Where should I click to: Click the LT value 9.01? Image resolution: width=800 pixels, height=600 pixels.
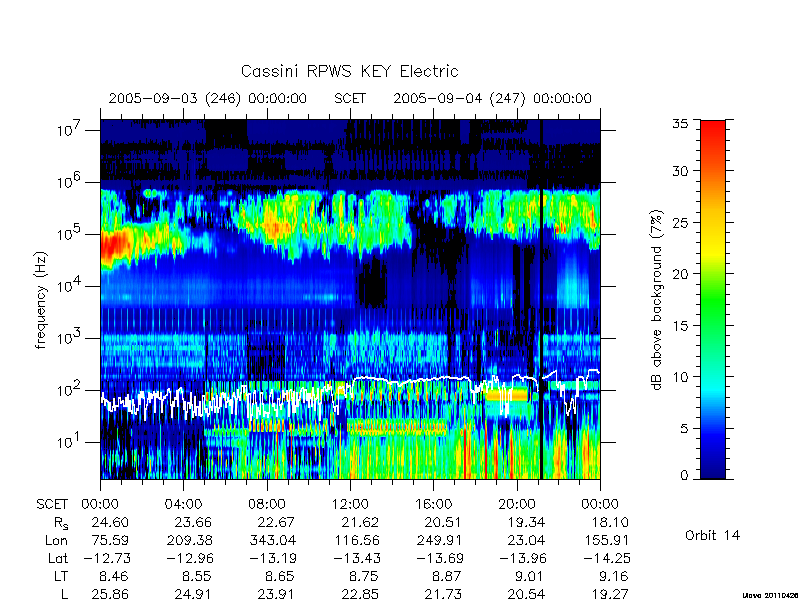531,577
